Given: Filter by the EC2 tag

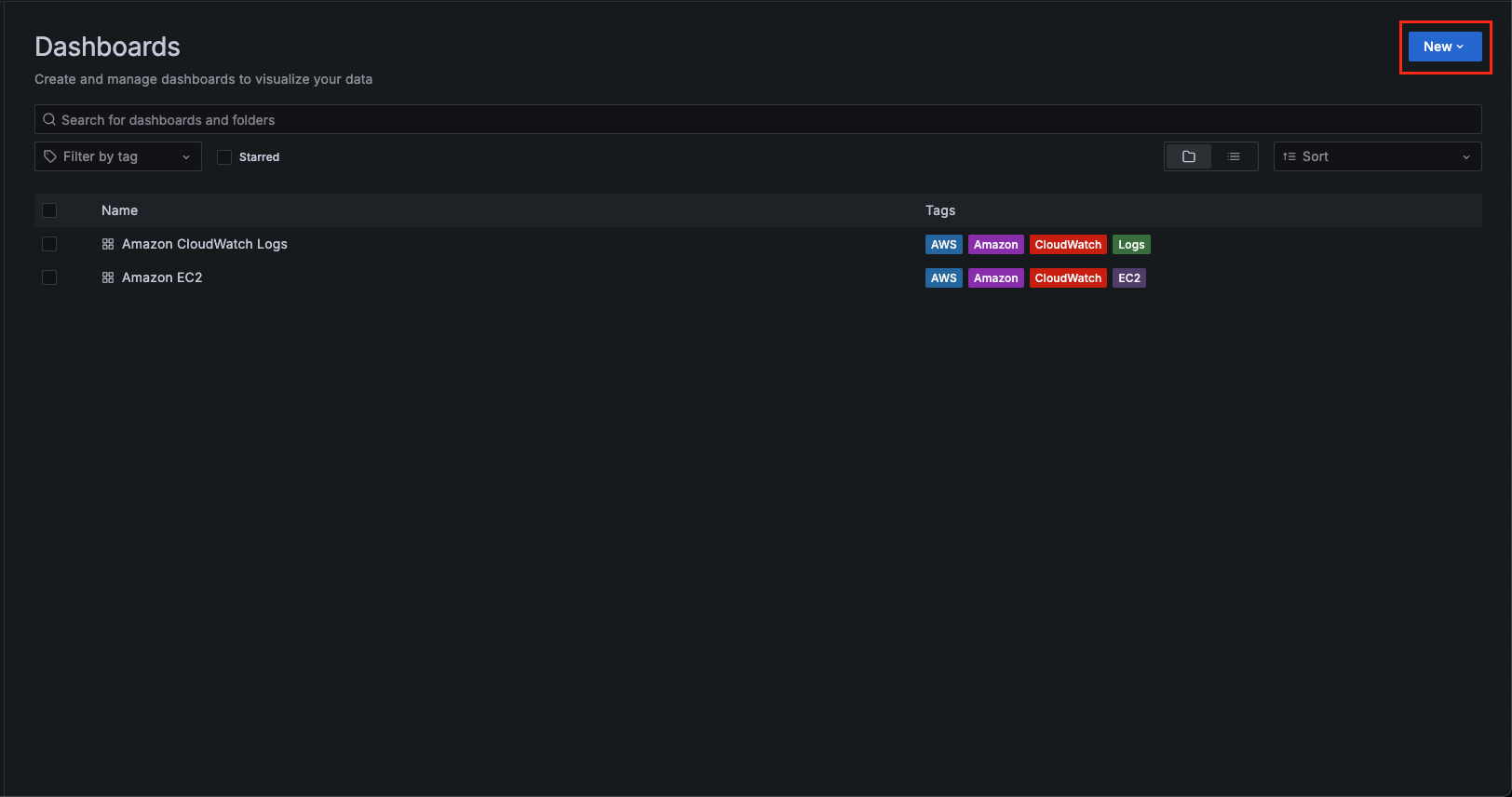Looking at the screenshot, I should [1129, 278].
